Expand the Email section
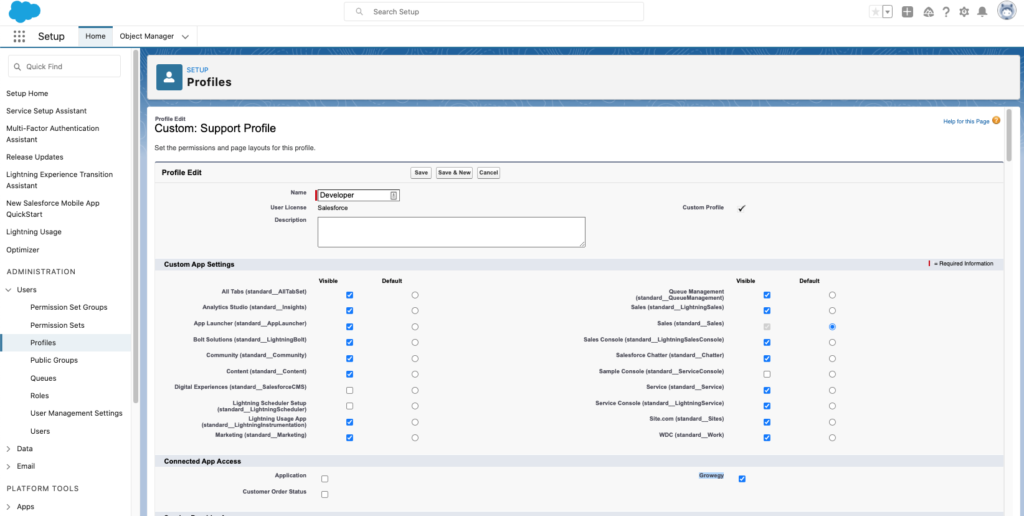The width and height of the screenshot is (1024, 516). pyautogui.click(x=8, y=466)
